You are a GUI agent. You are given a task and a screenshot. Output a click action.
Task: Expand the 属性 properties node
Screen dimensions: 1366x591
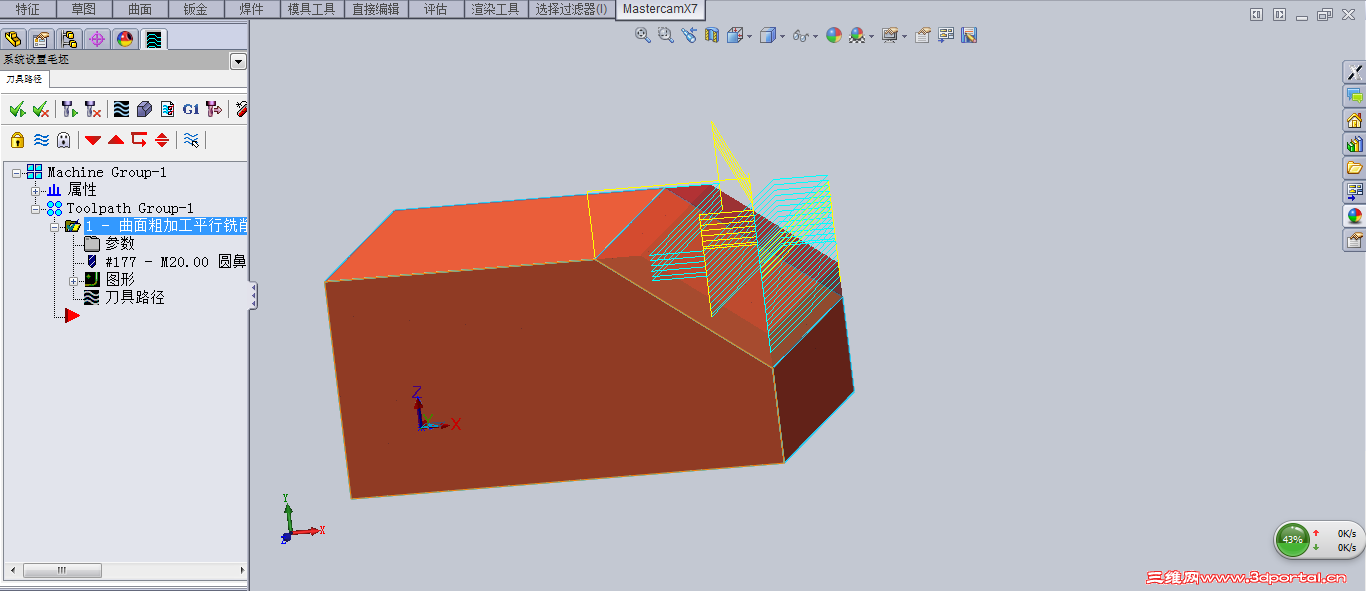(x=36, y=190)
